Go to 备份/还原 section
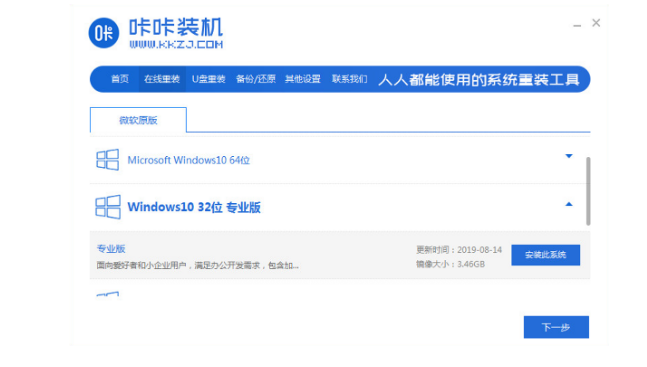647x367 pixels. coord(255,79)
